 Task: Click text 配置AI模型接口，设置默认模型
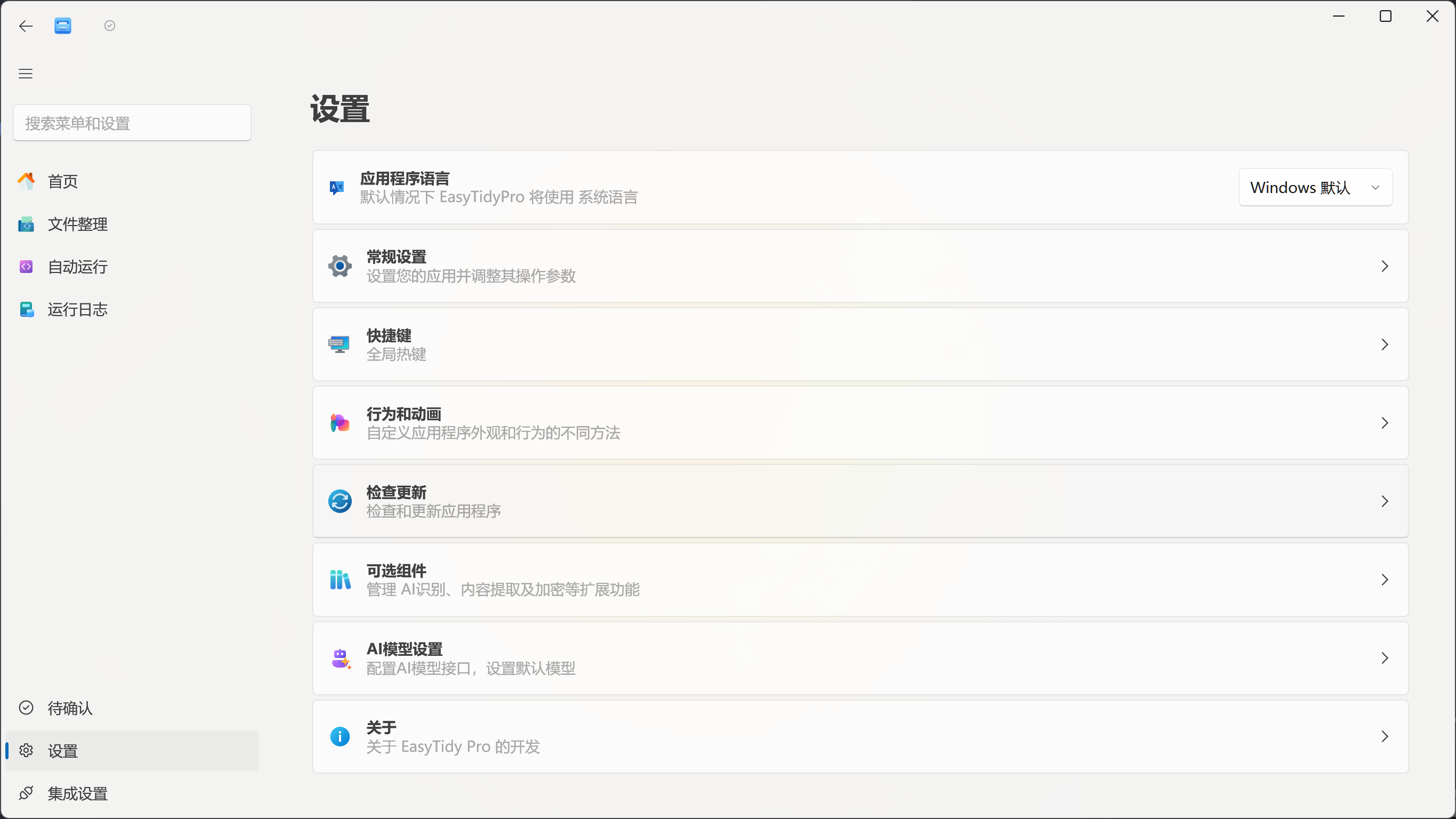click(x=471, y=668)
